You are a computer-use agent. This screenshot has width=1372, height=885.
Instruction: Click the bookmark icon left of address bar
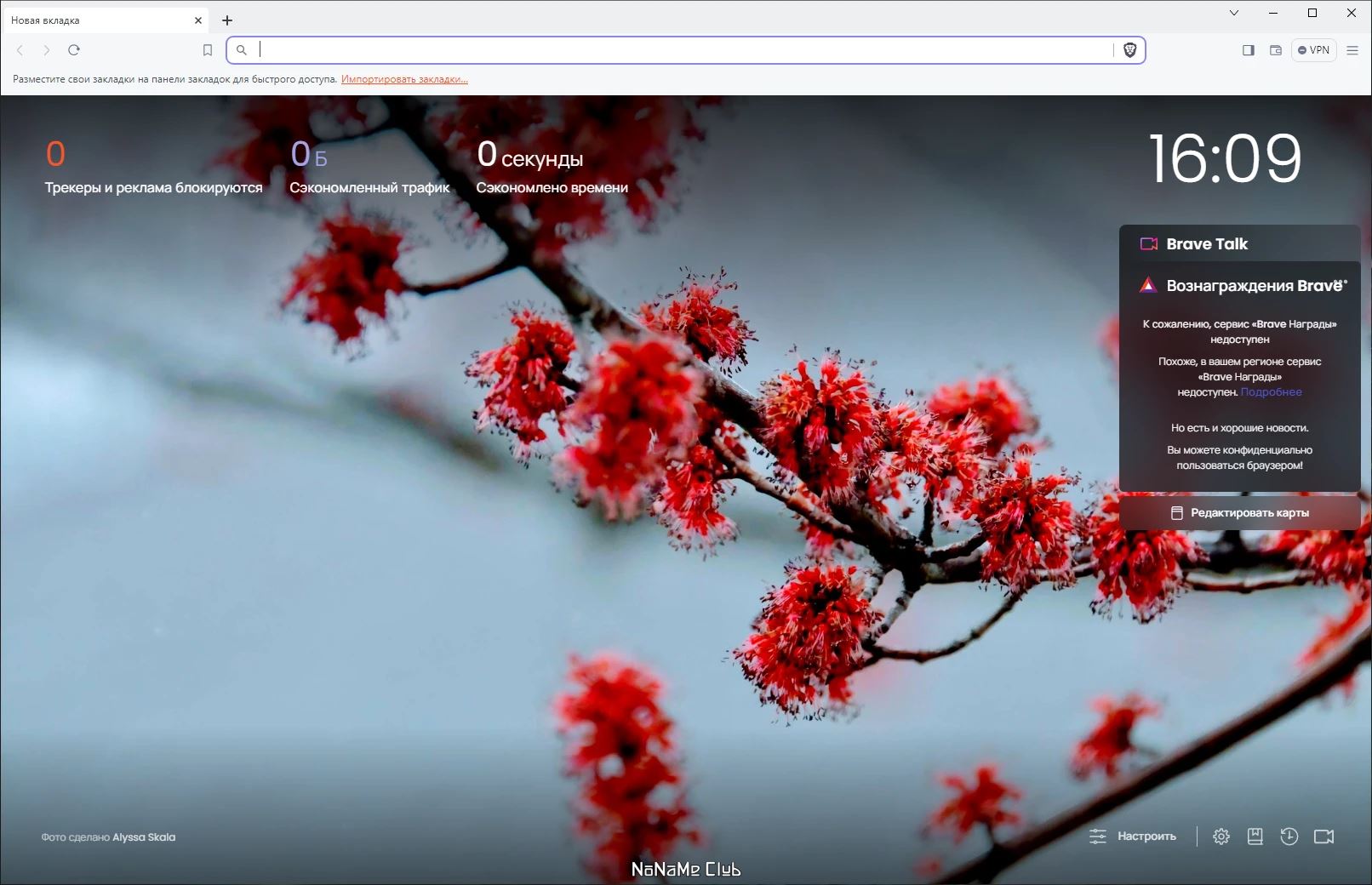(206, 50)
